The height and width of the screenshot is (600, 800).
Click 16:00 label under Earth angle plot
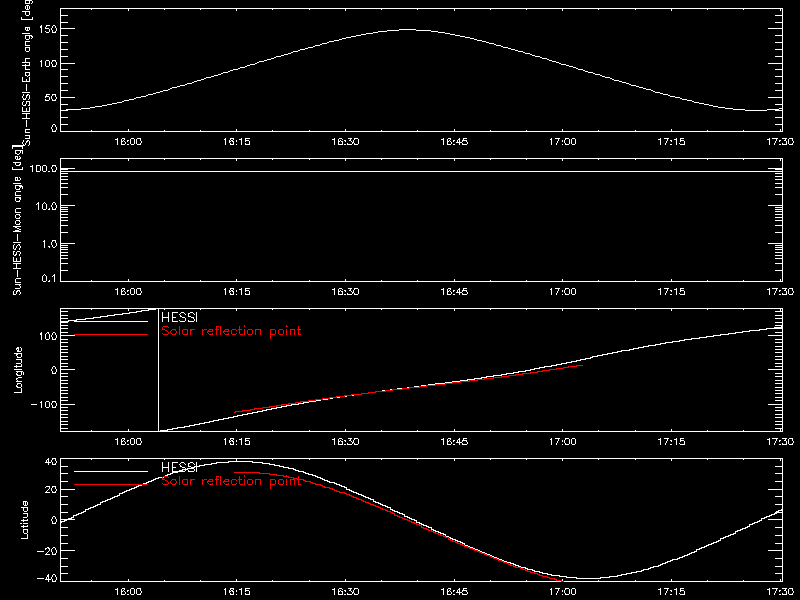point(128,142)
